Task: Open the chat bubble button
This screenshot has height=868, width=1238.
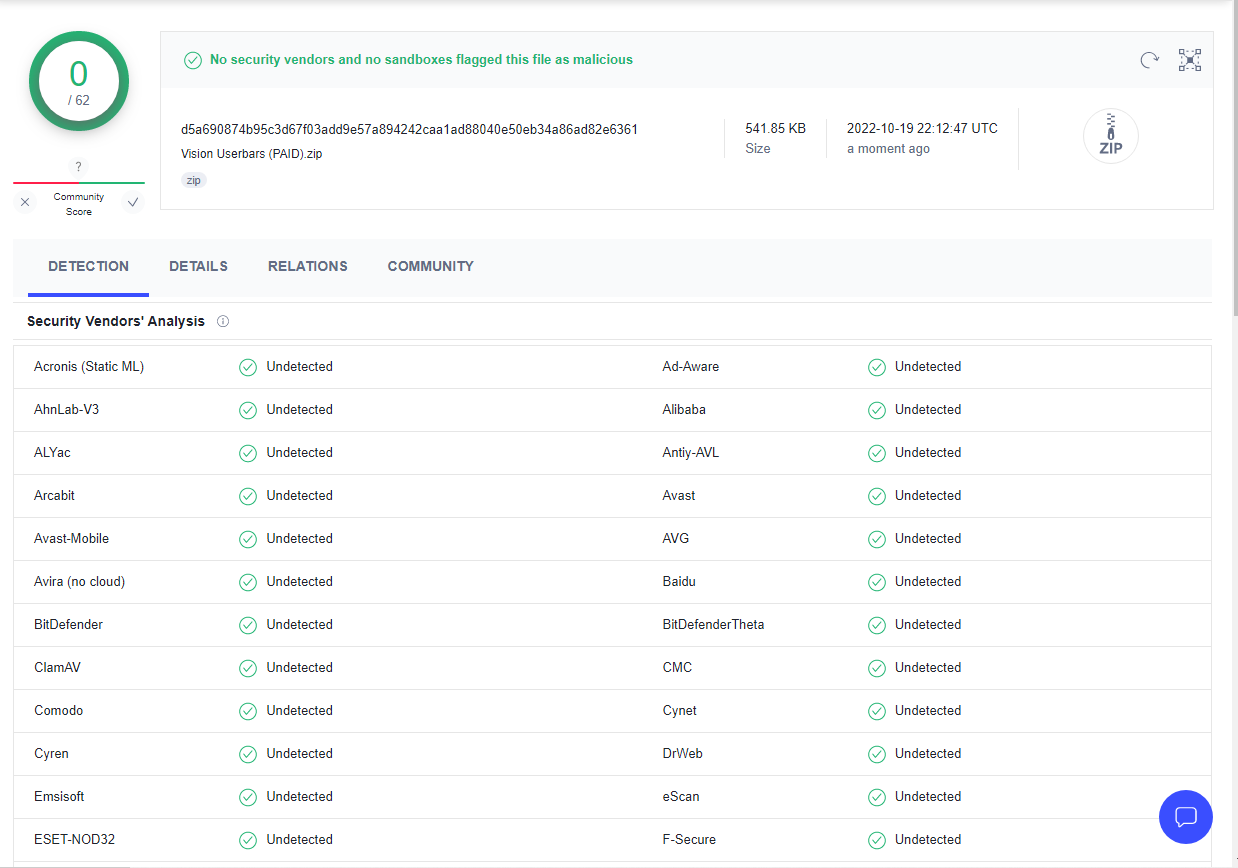Action: click(1185, 817)
